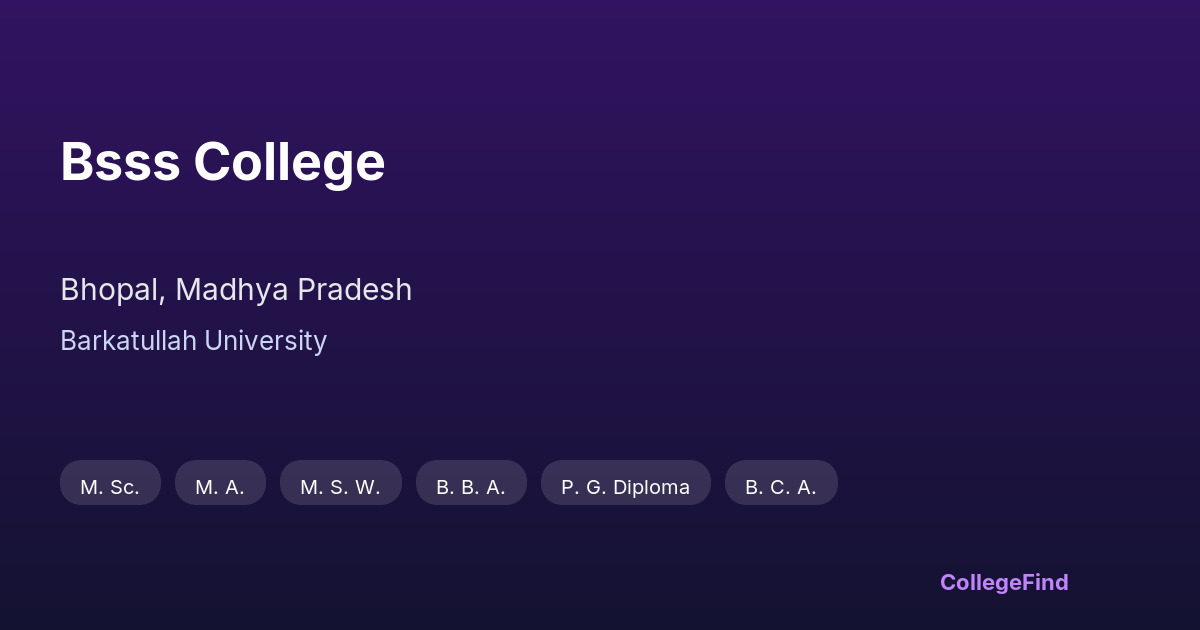1200x630 pixels.
Task: Click the Bsss College title
Action: (222, 162)
